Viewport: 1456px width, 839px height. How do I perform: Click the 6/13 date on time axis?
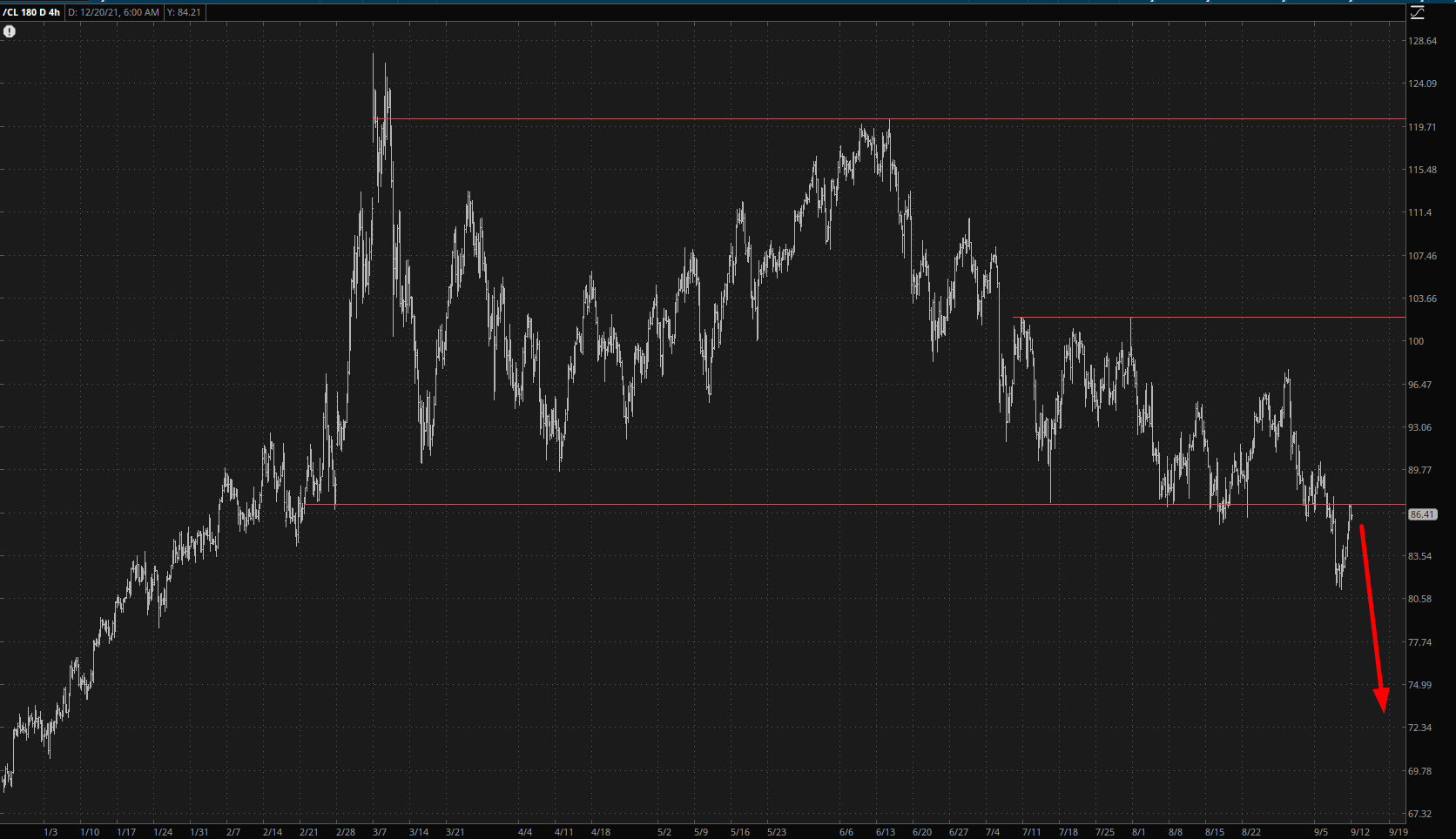886,832
